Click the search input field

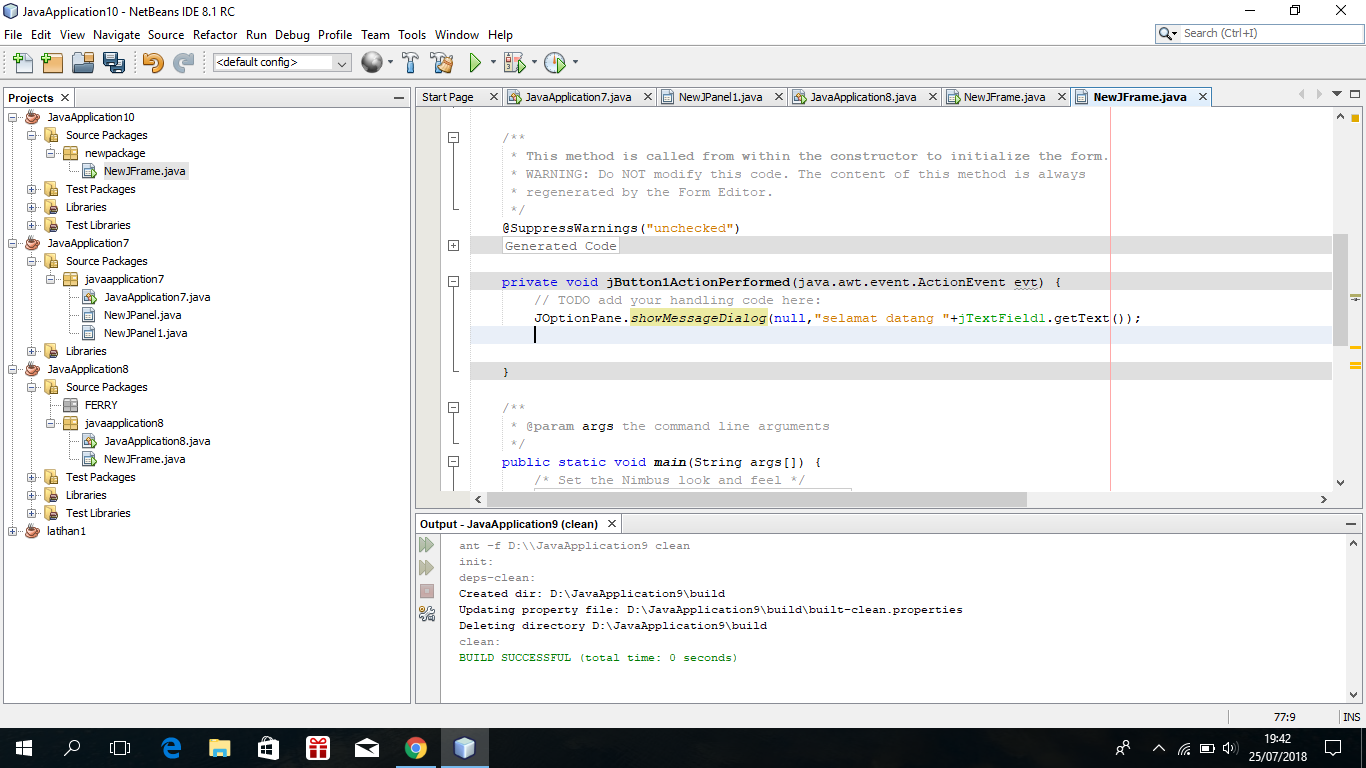click(x=1270, y=33)
